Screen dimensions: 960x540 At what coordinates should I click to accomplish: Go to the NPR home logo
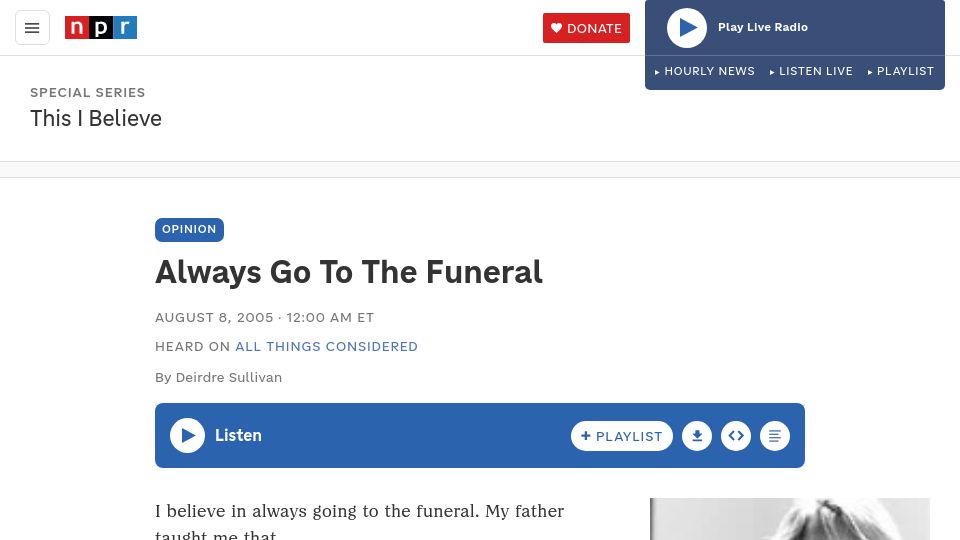(x=101, y=28)
